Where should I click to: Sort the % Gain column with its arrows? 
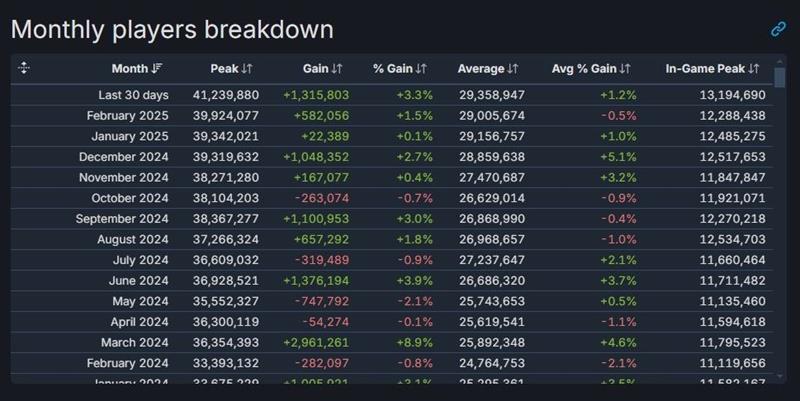point(421,69)
